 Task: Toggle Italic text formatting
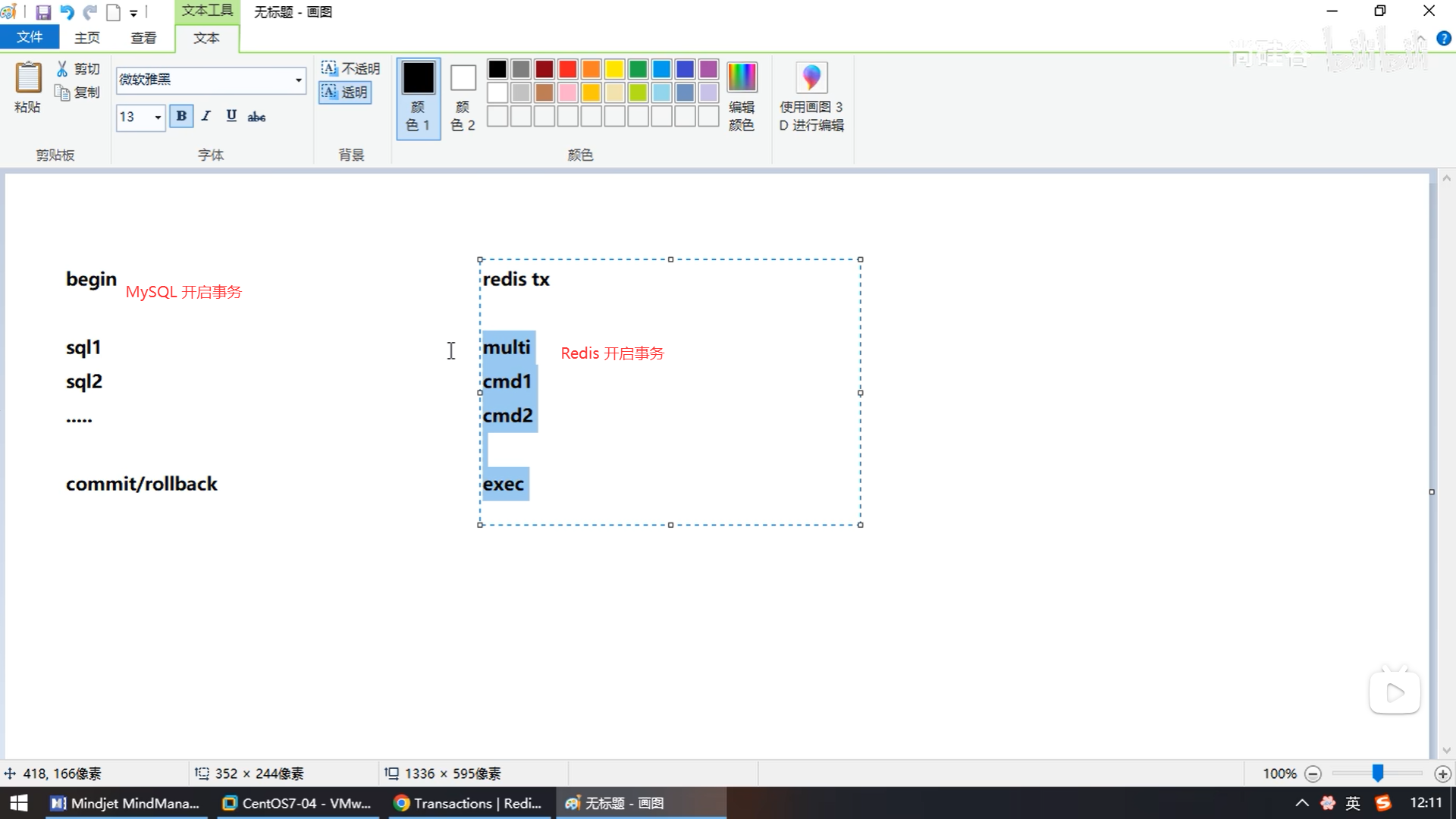[206, 116]
